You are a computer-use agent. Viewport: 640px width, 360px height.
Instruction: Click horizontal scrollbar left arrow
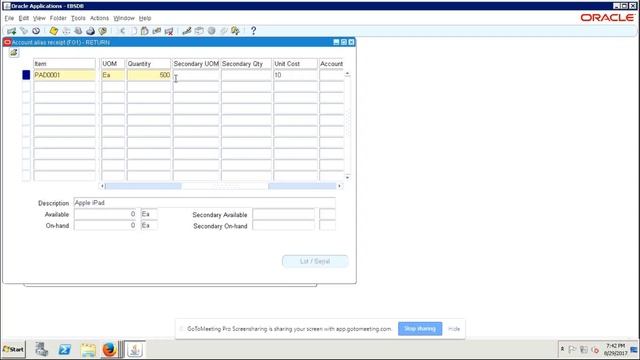click(102, 186)
